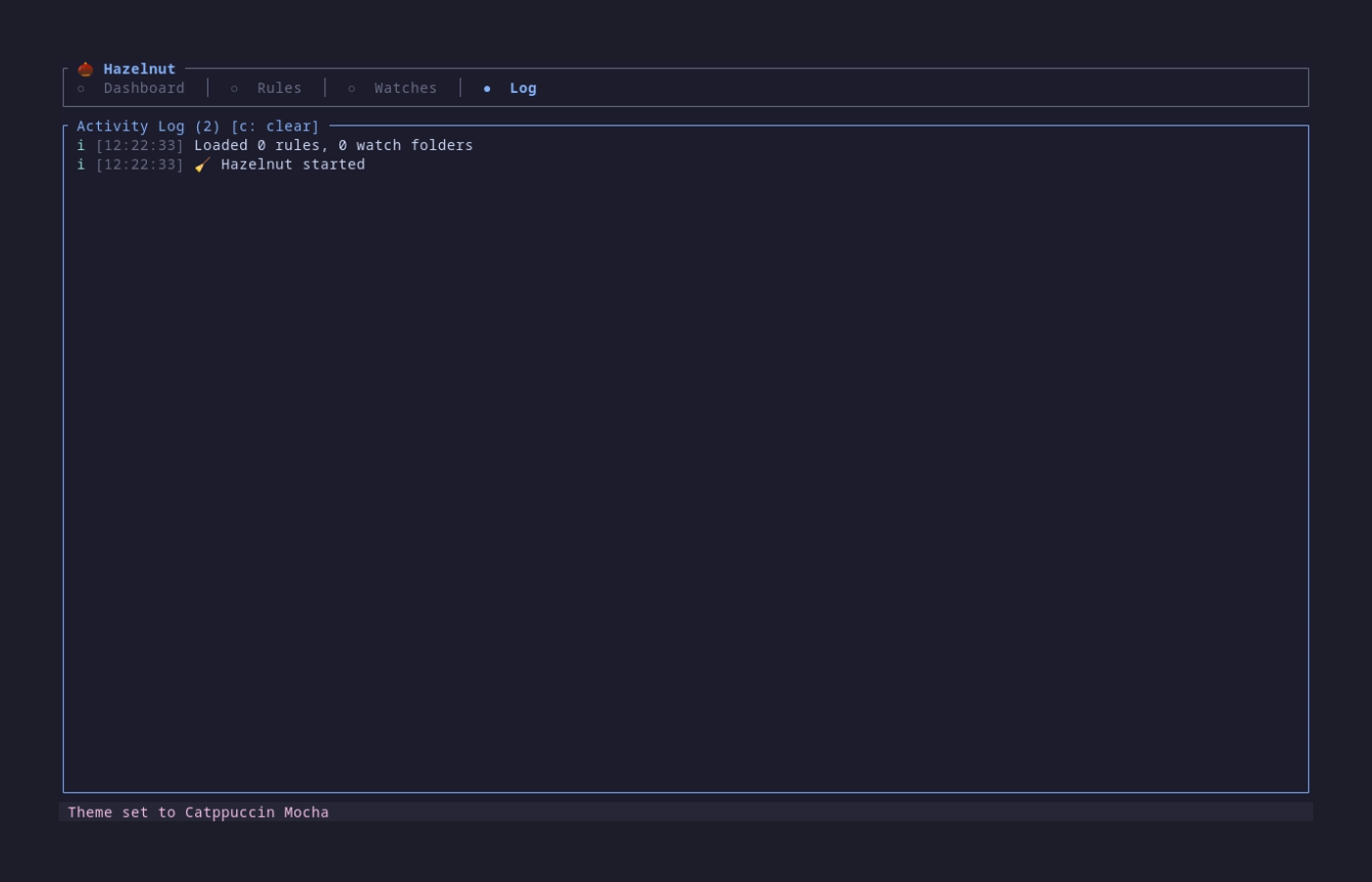Select the active Log tab label
1372x882 pixels.
pyautogui.click(x=523, y=88)
